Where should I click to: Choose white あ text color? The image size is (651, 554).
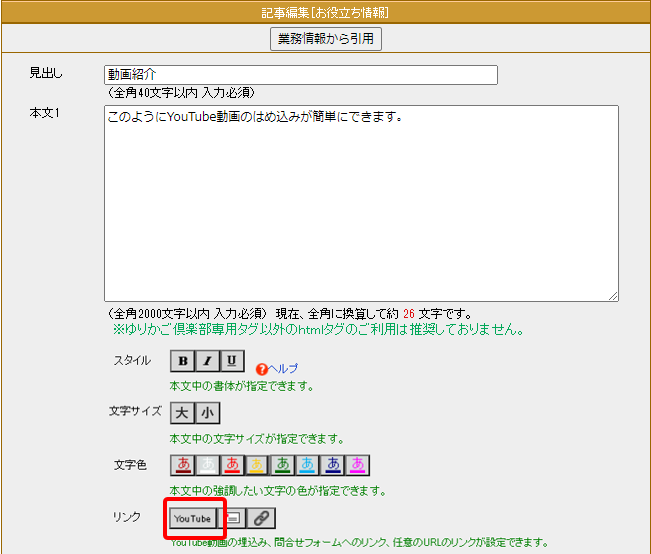[x=208, y=465]
